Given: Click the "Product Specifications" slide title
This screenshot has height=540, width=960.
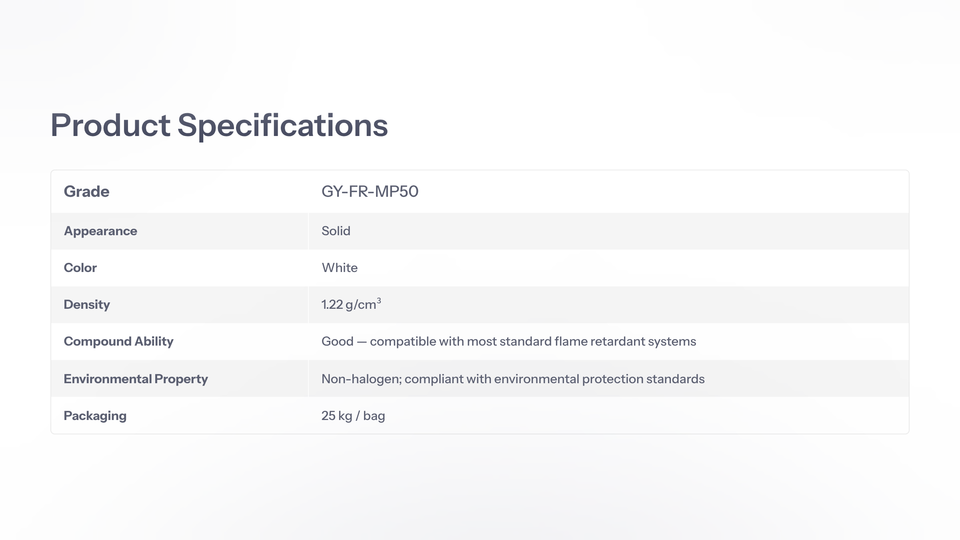Looking at the screenshot, I should pos(219,126).
